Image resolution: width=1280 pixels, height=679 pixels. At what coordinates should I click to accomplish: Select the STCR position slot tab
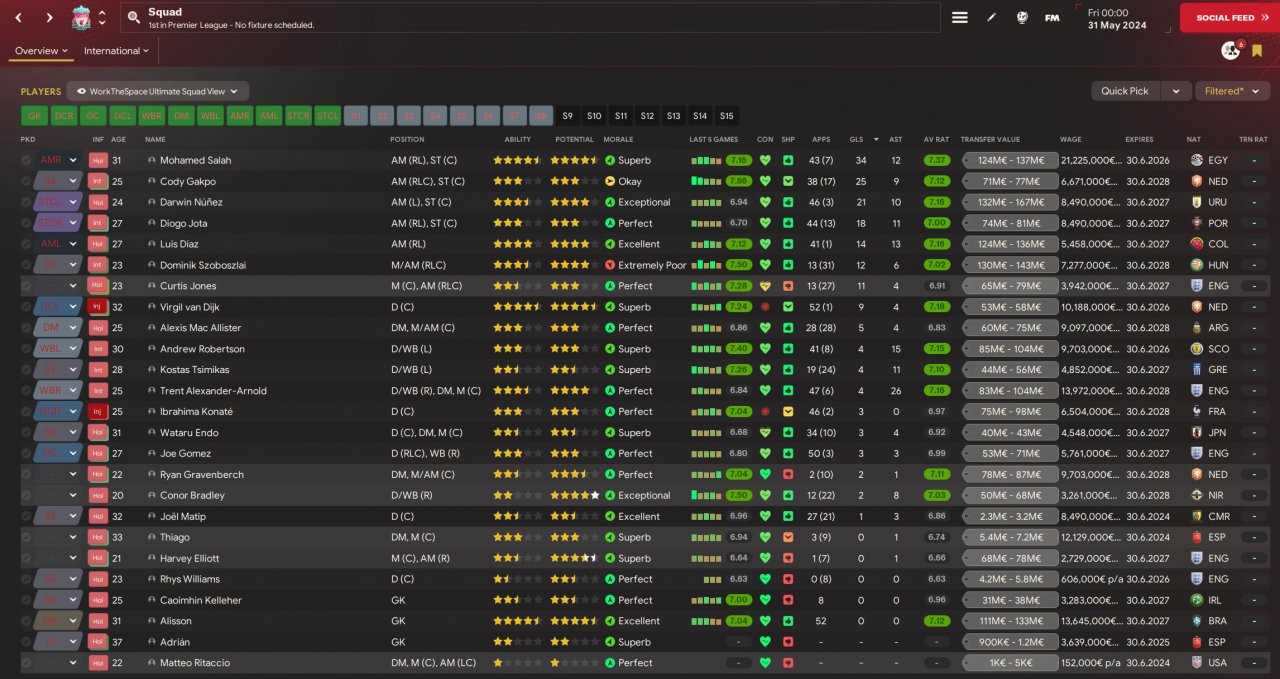298,116
